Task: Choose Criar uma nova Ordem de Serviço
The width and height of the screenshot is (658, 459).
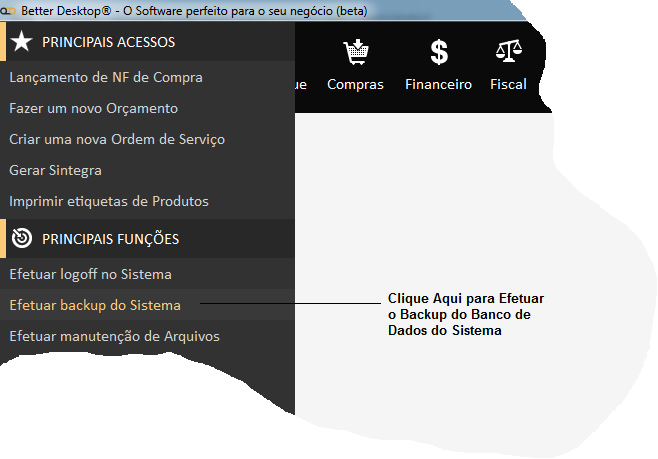Action: click(117, 139)
